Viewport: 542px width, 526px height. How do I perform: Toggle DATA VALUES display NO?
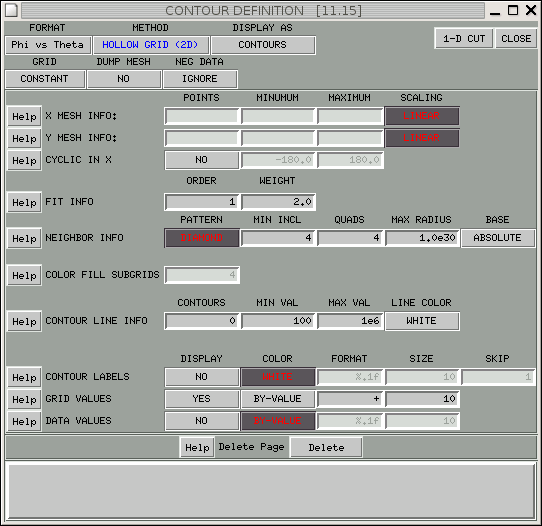point(202,421)
